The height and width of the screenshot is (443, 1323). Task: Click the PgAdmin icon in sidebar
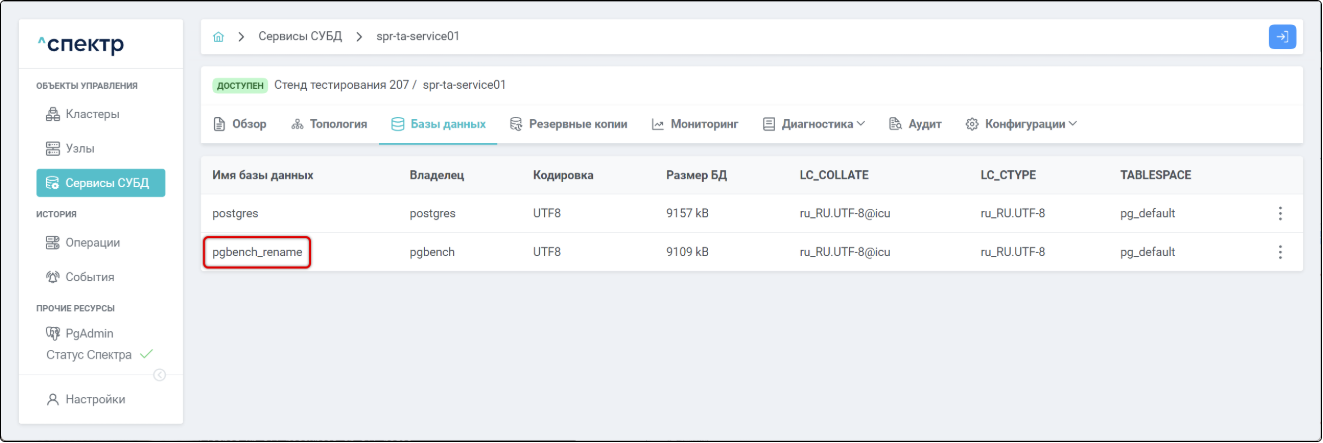[x=54, y=333]
